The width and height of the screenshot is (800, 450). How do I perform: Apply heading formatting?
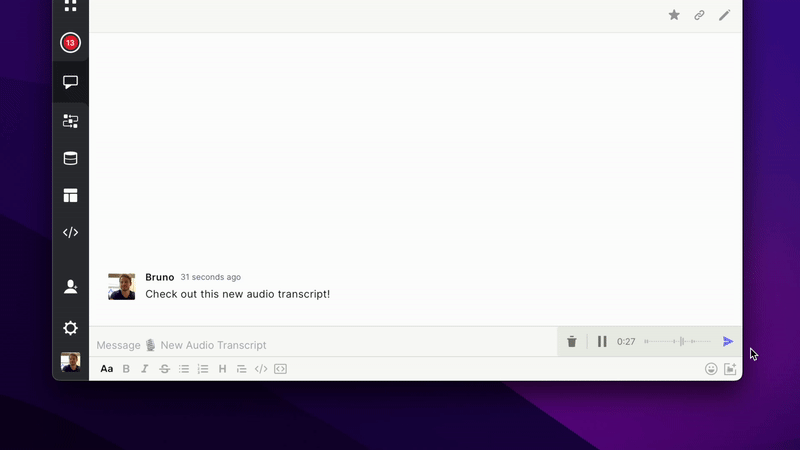tap(222, 369)
